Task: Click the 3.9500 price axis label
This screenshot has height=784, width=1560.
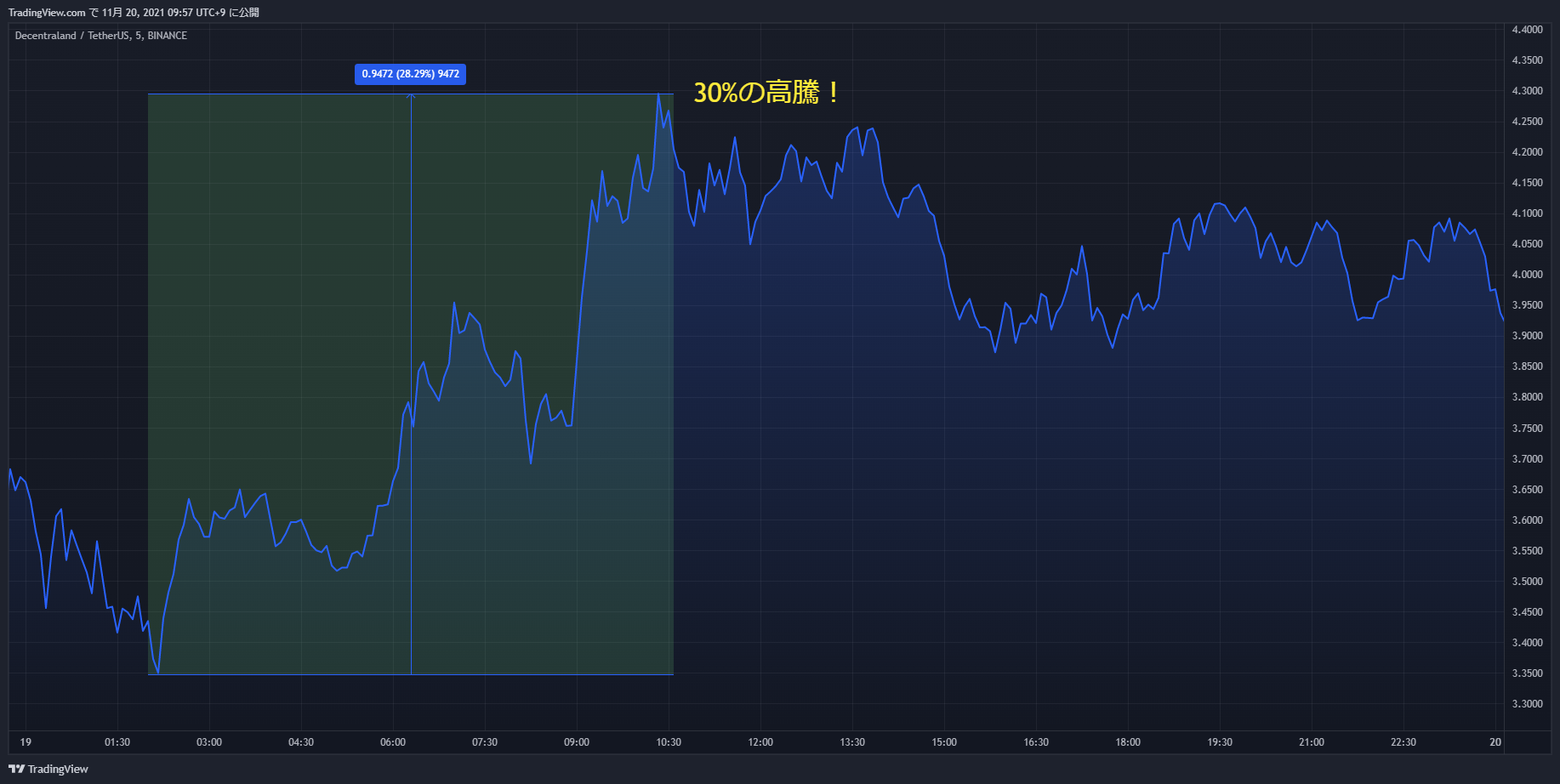Action: click(1527, 305)
